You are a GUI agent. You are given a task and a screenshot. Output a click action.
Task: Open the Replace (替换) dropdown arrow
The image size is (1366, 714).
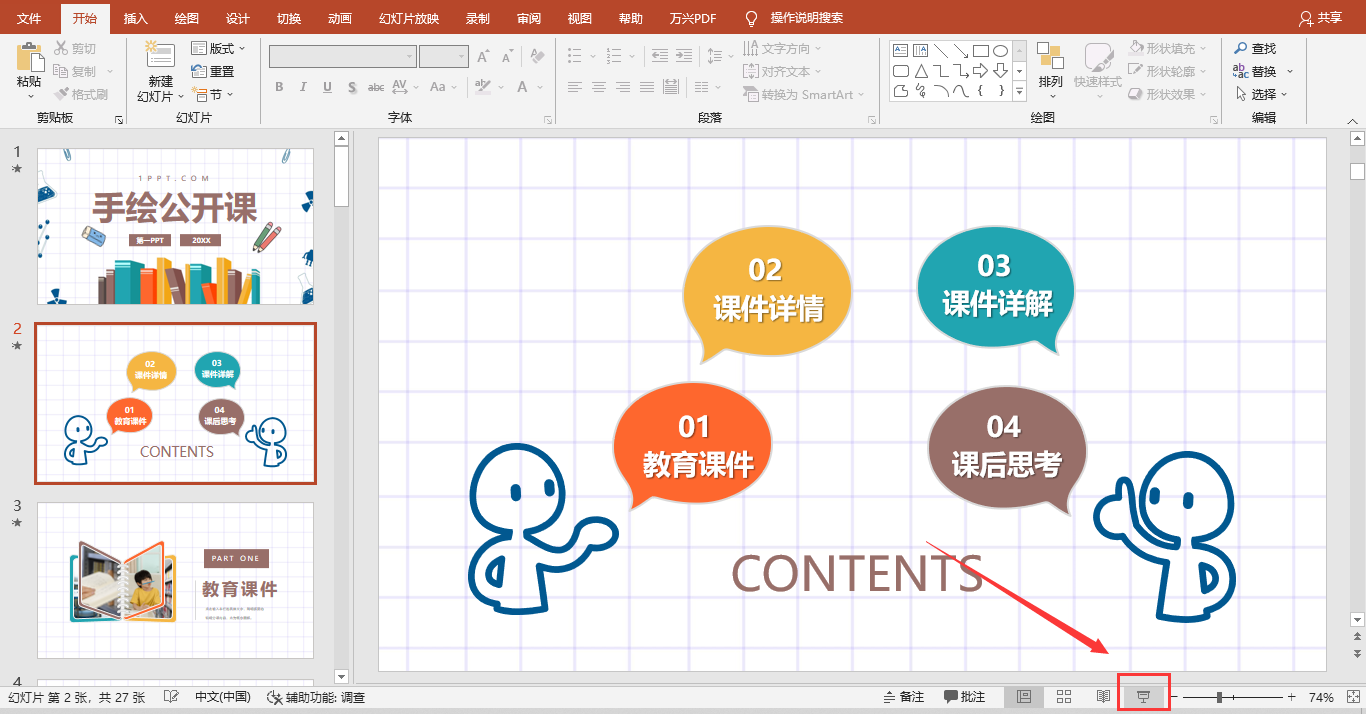(x=1289, y=71)
